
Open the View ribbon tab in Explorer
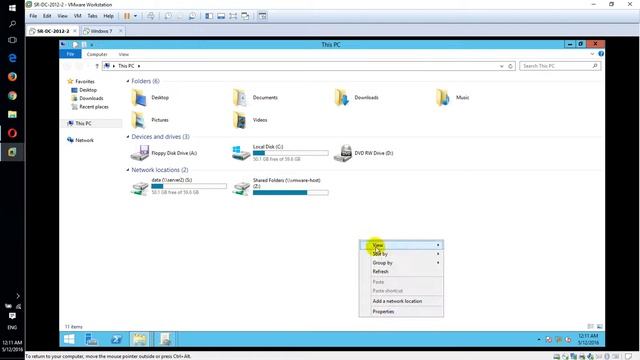pyautogui.click(x=124, y=54)
